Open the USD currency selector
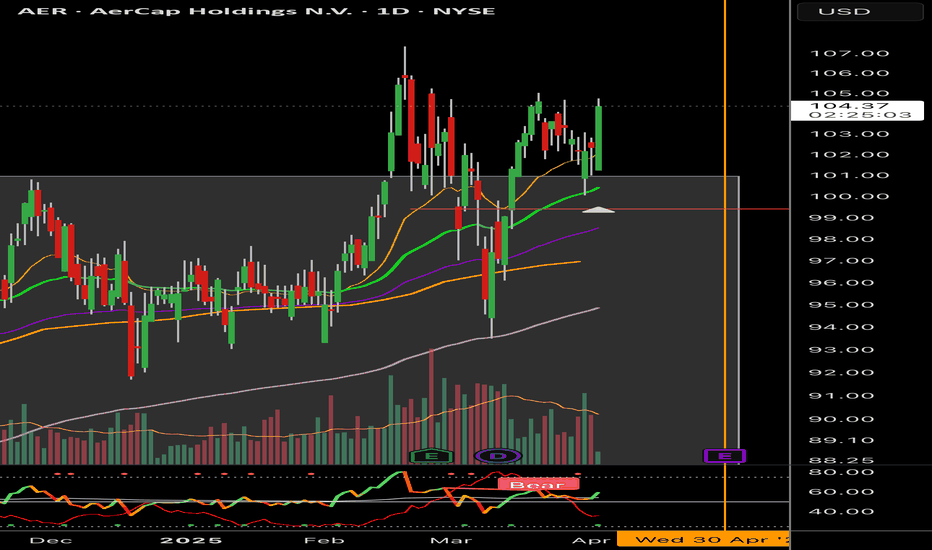 click(x=859, y=11)
